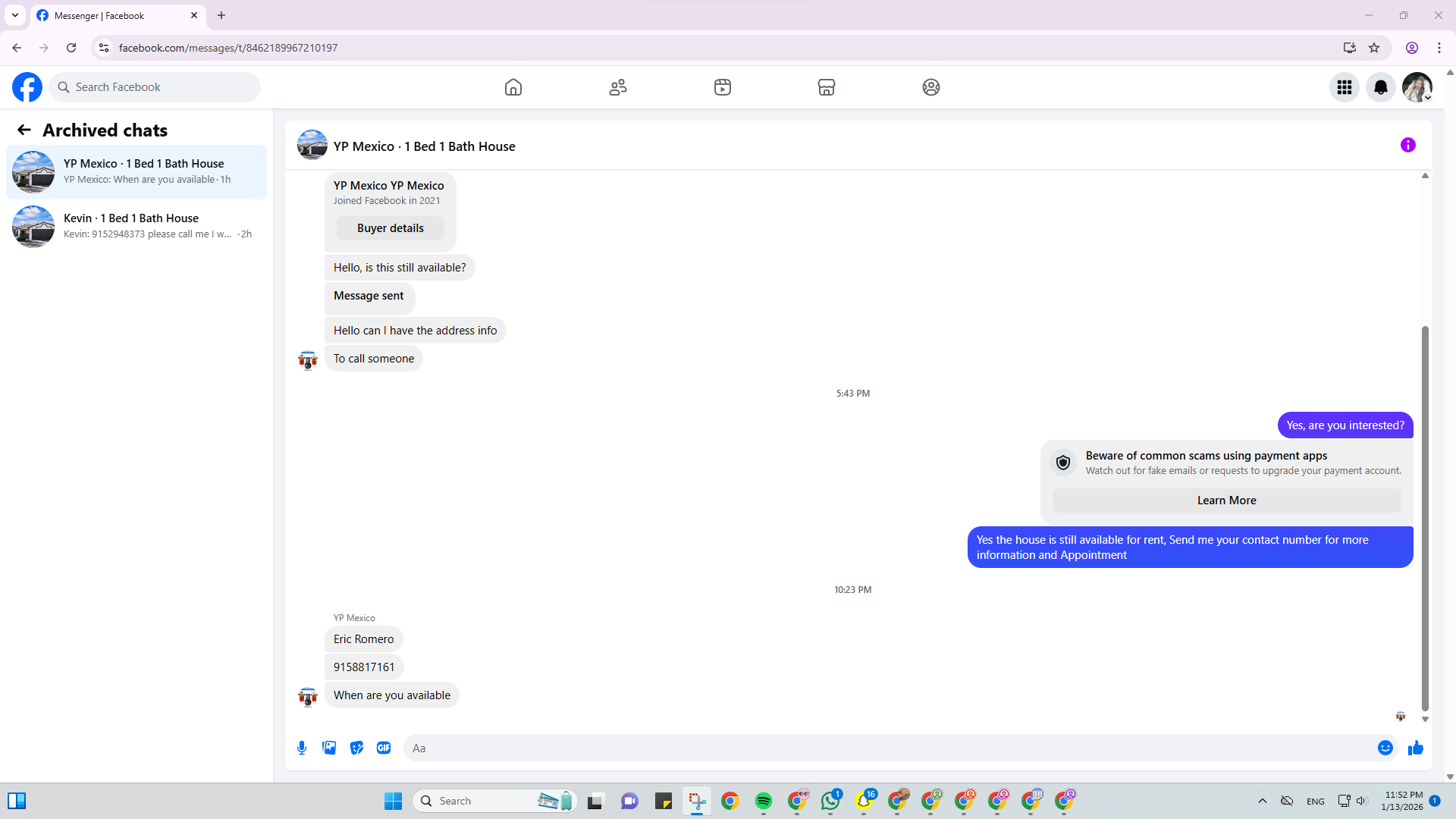Open the Kevin 1 Bed 1 Bath chat

tap(136, 226)
